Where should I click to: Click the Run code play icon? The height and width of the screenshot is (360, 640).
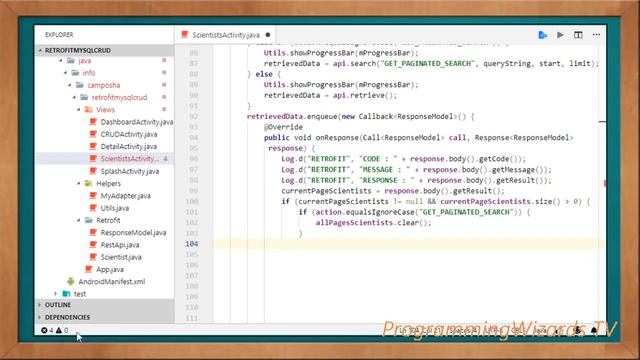point(560,35)
